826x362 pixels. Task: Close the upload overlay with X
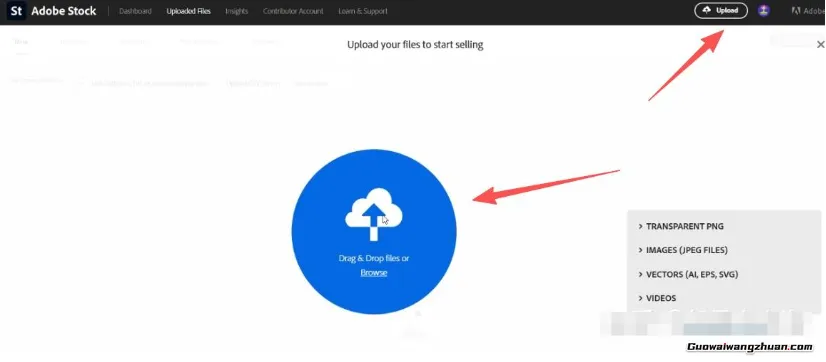coord(820,45)
